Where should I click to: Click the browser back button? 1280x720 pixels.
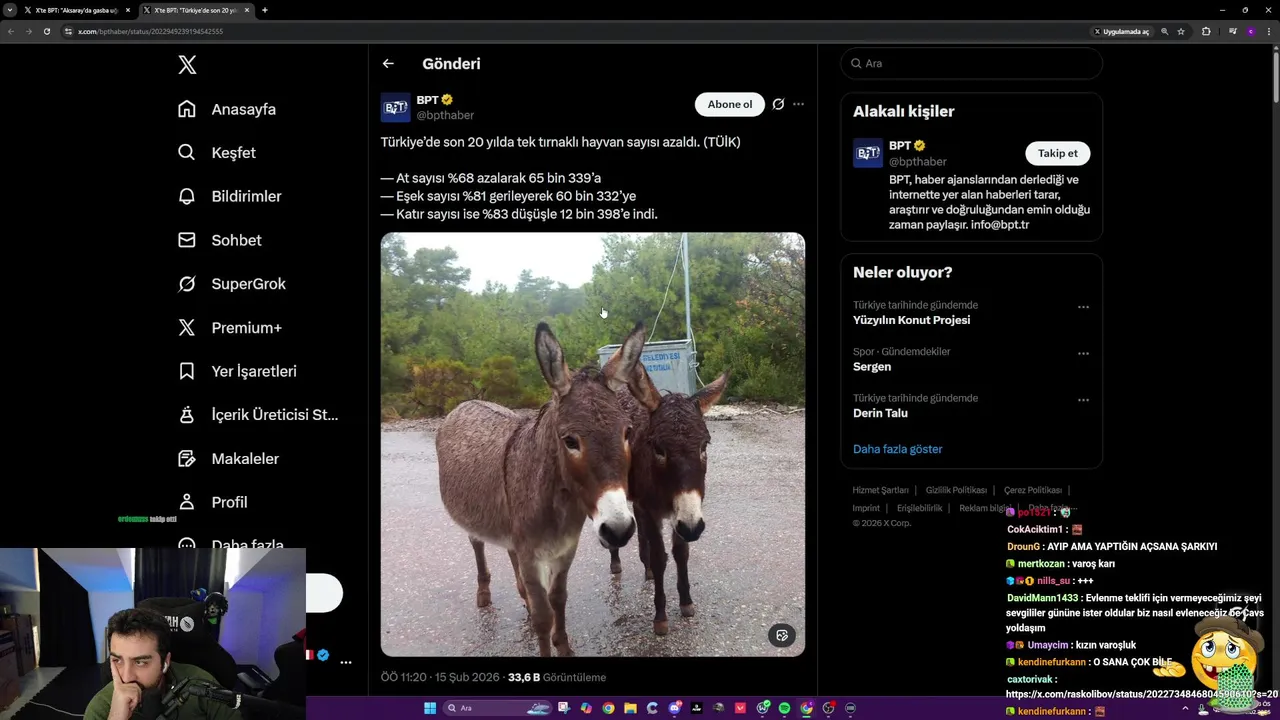[x=11, y=31]
